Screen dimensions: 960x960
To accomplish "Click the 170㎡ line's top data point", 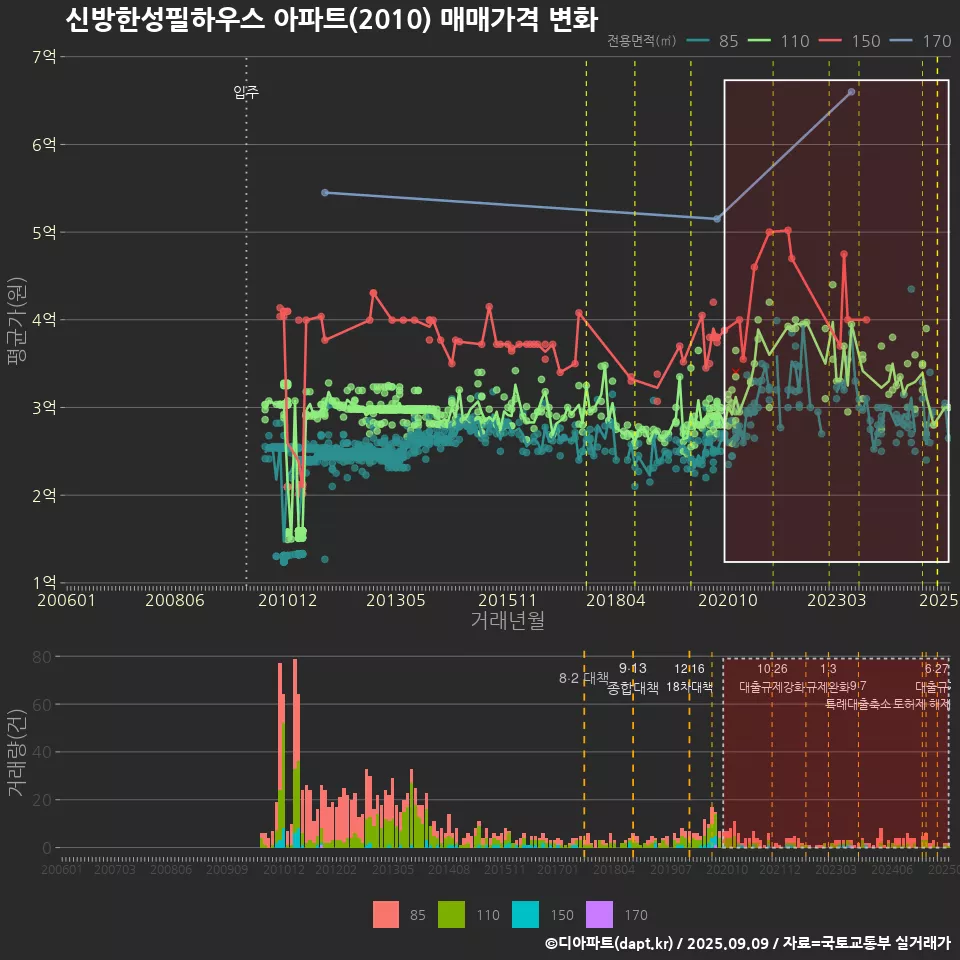I will click(851, 92).
